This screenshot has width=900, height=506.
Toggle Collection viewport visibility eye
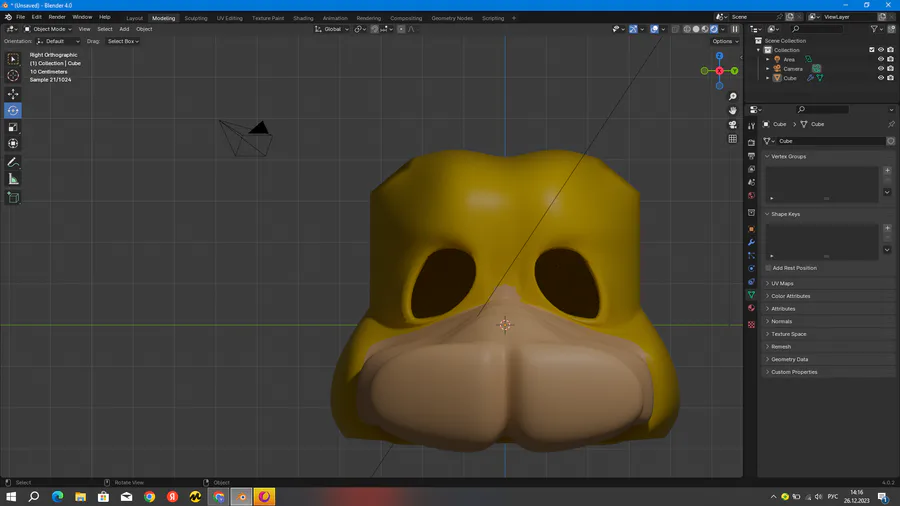coord(880,50)
